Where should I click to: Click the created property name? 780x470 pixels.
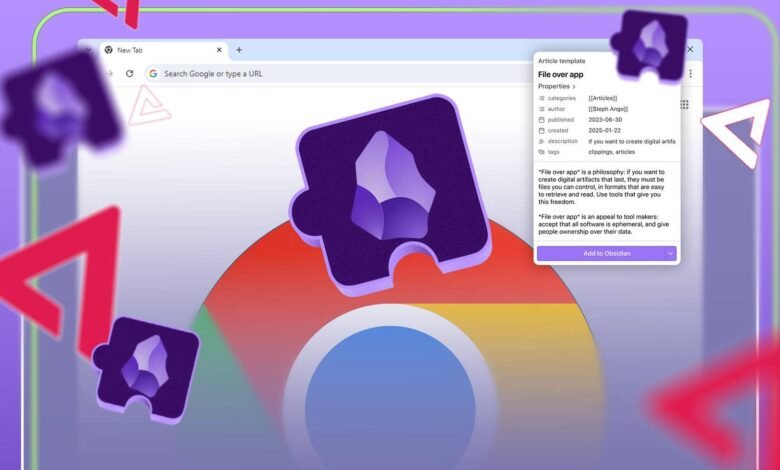558,130
